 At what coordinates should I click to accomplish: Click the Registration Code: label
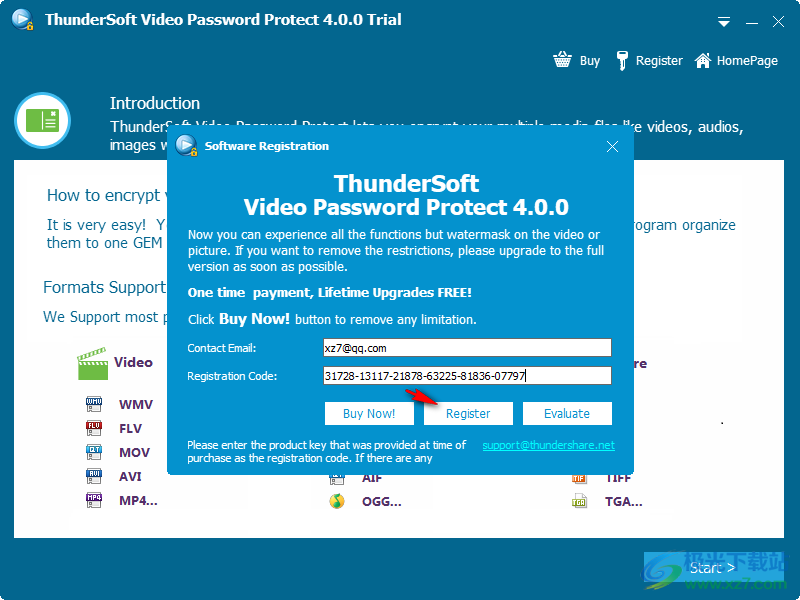232,376
